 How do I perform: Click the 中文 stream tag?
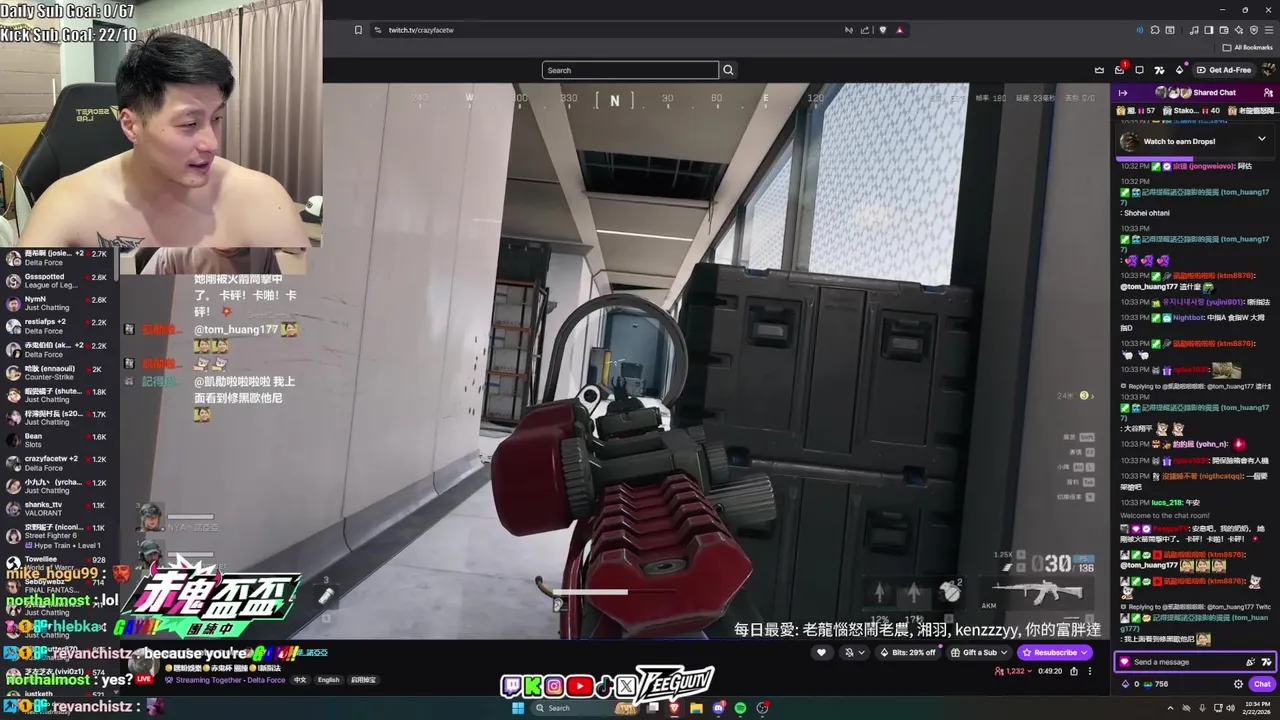pos(300,680)
